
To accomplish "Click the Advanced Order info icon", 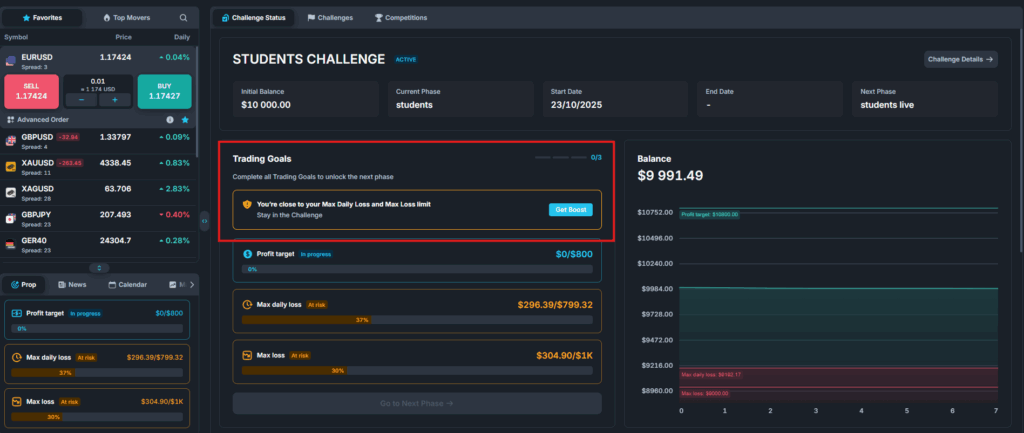I will 169,120.
